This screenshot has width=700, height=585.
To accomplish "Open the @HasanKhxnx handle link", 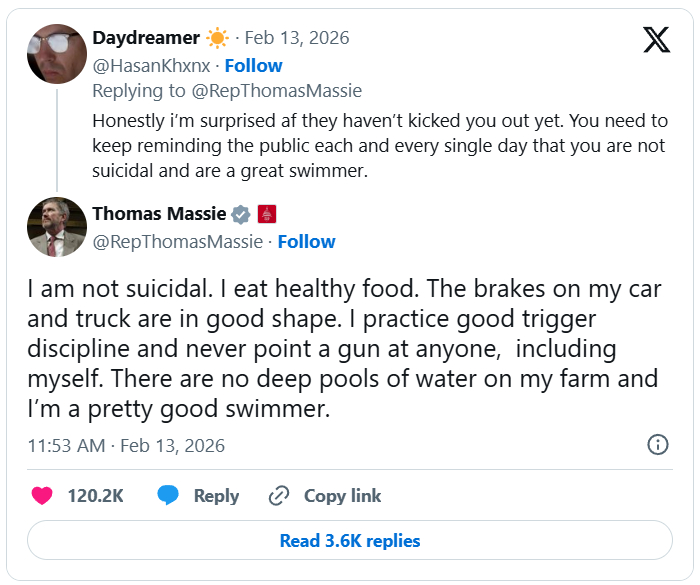I will (150, 65).
